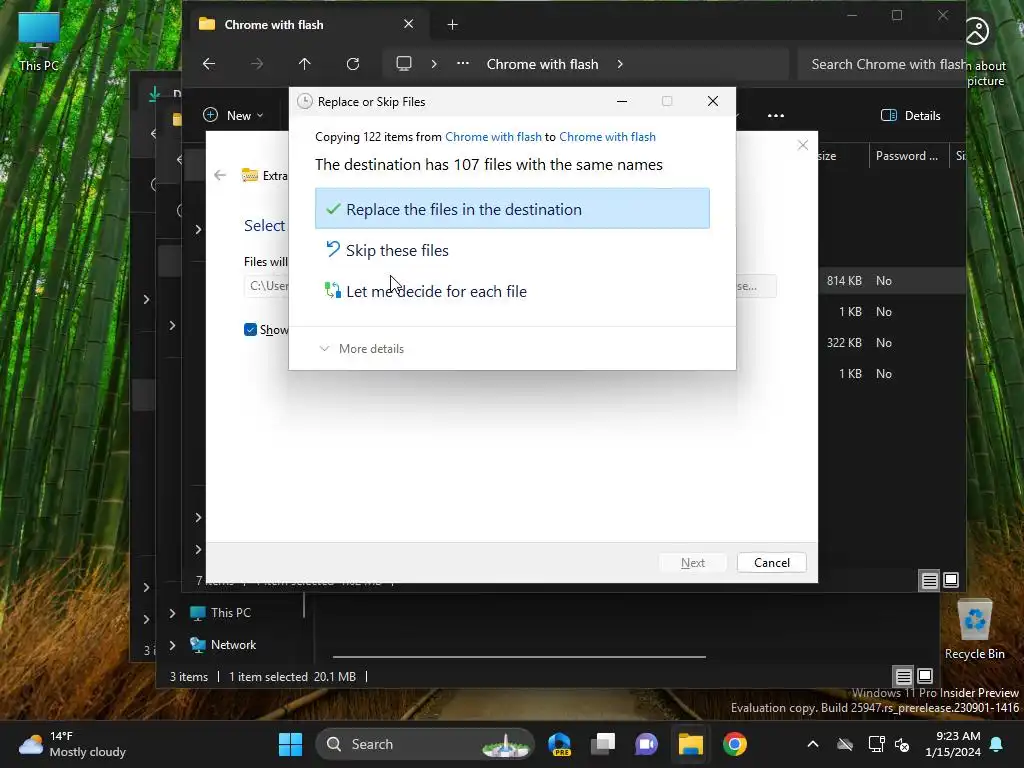
Task: Select This PC in navigation pane
Action: [x=231, y=613]
